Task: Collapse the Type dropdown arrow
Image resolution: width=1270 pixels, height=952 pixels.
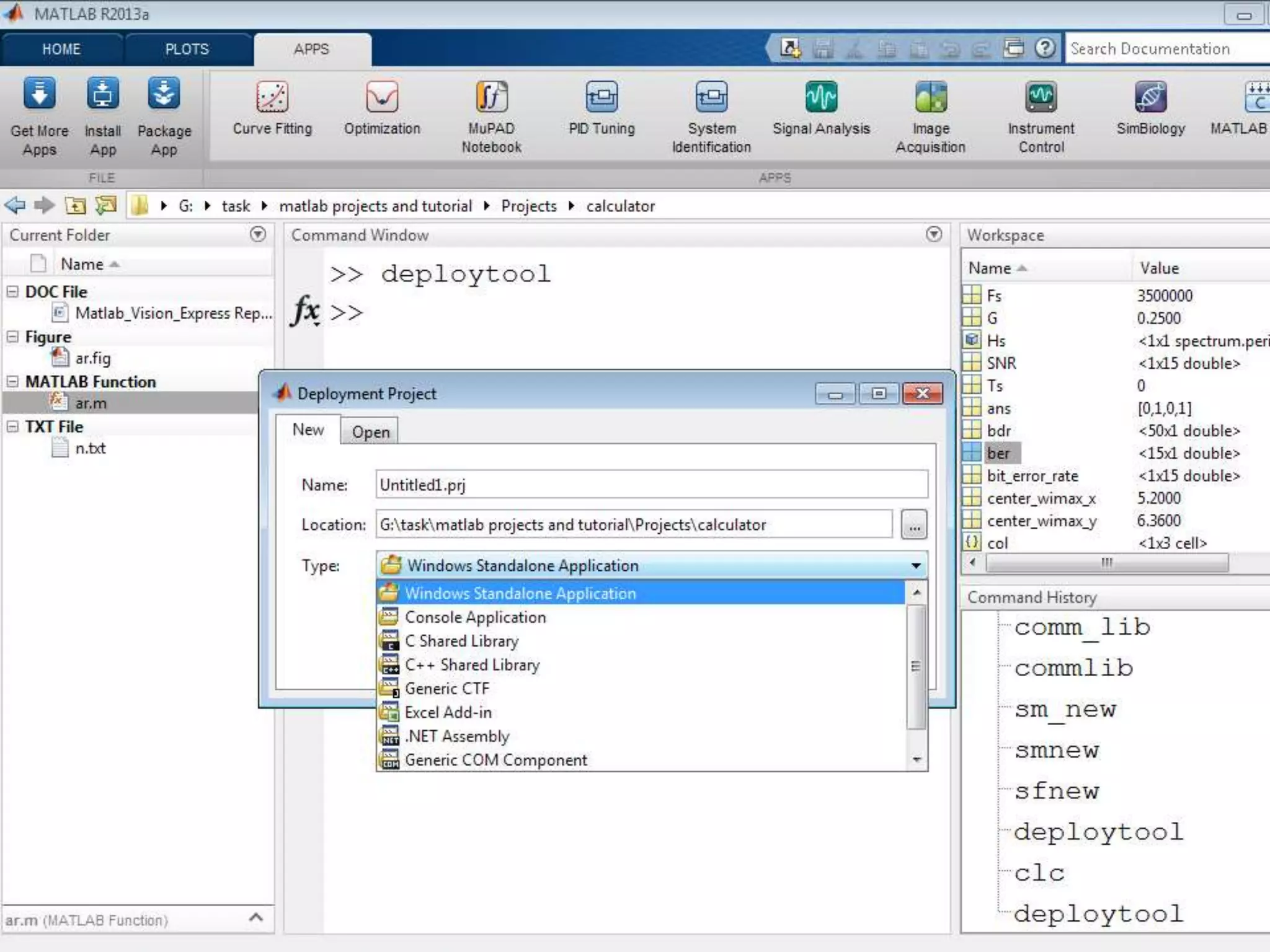Action: (915, 565)
